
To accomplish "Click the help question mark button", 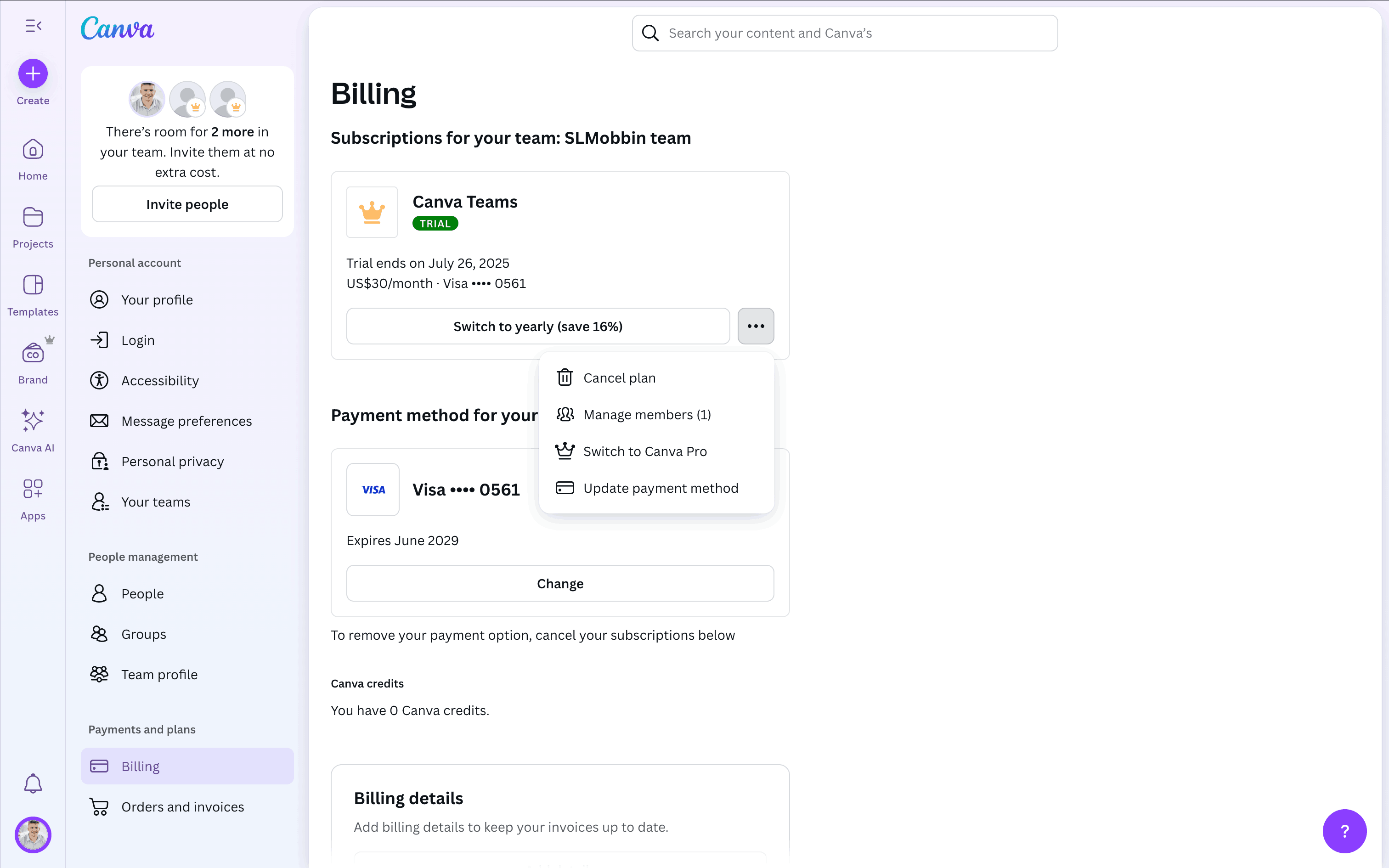I will [x=1344, y=831].
